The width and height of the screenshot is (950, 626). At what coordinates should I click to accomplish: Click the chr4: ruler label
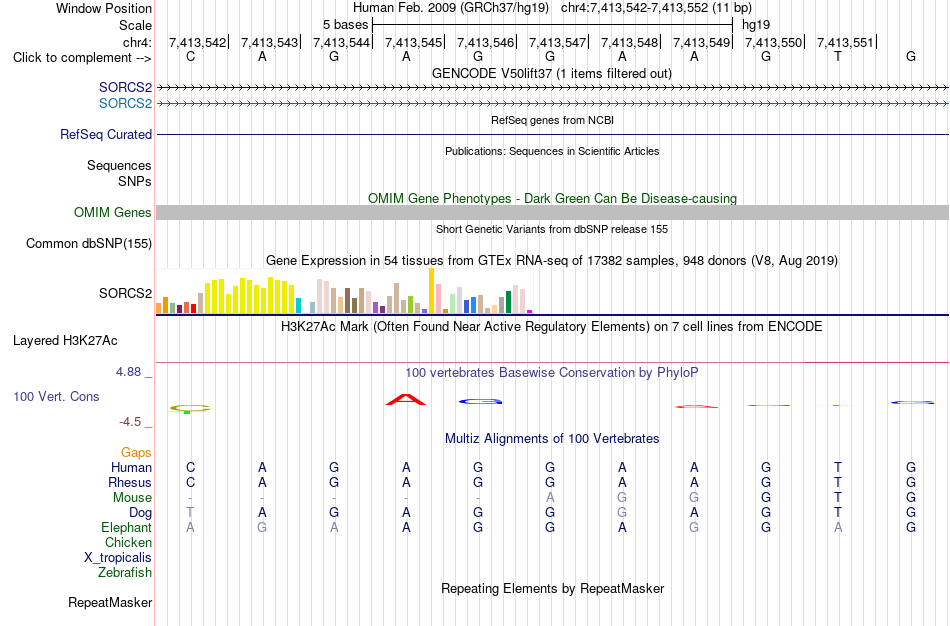coord(137,42)
